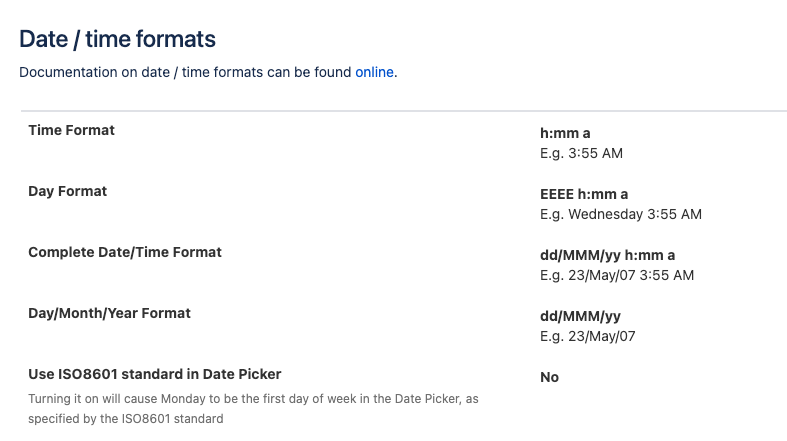The height and width of the screenshot is (441, 787).
Task: Click the E.g. 3:55 AM example text
Action: tap(581, 153)
